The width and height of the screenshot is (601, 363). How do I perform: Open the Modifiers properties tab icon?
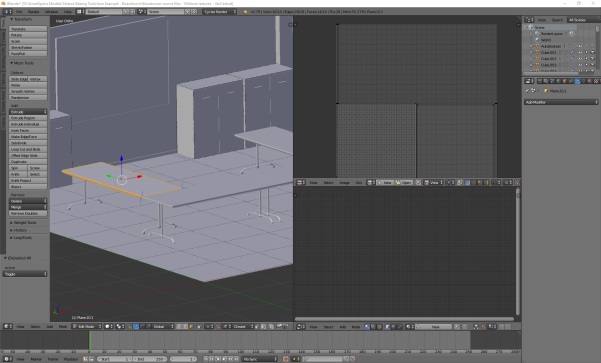coord(577,81)
